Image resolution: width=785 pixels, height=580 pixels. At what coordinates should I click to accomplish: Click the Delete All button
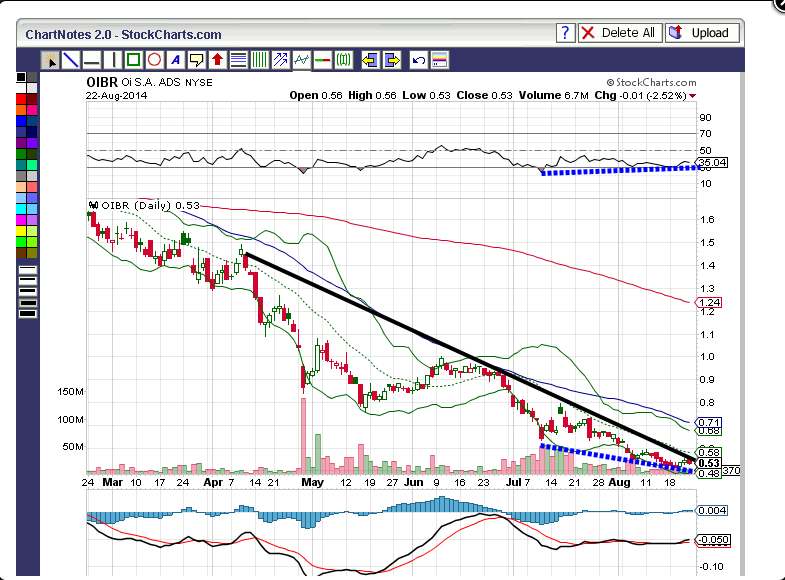coord(620,33)
